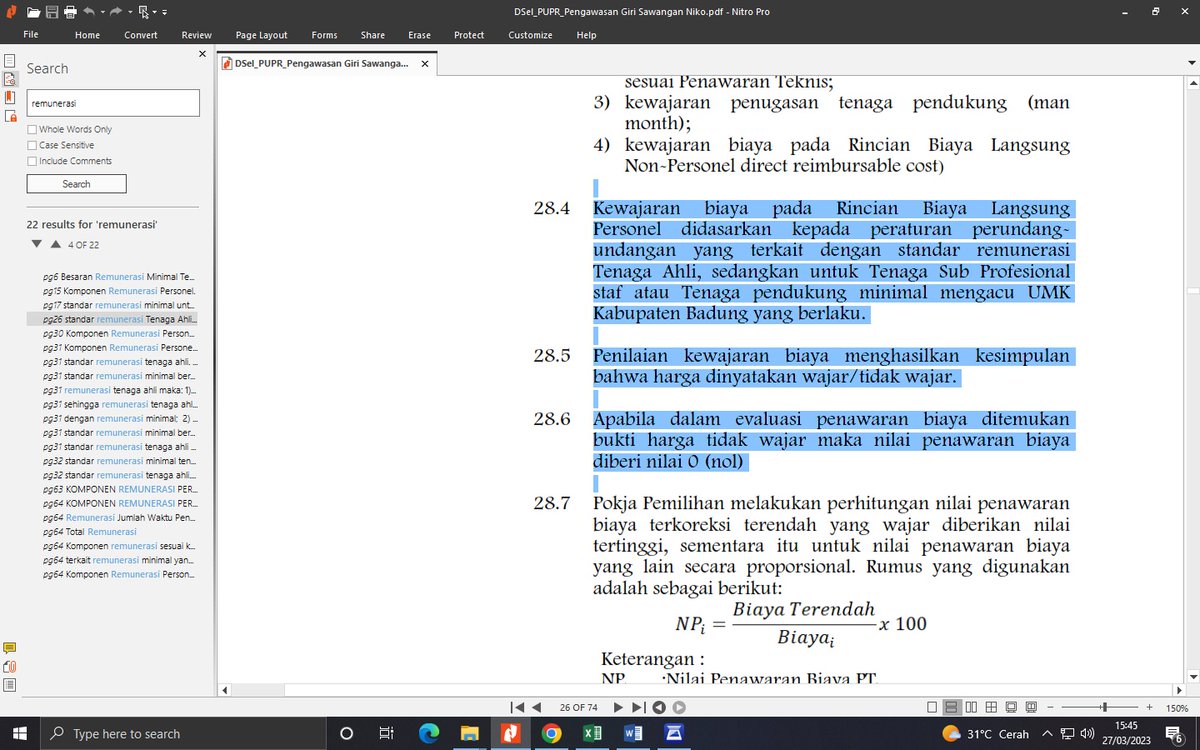This screenshot has width=1200, height=750.
Task: Switch to the Erase ribbon tab
Action: 419,35
